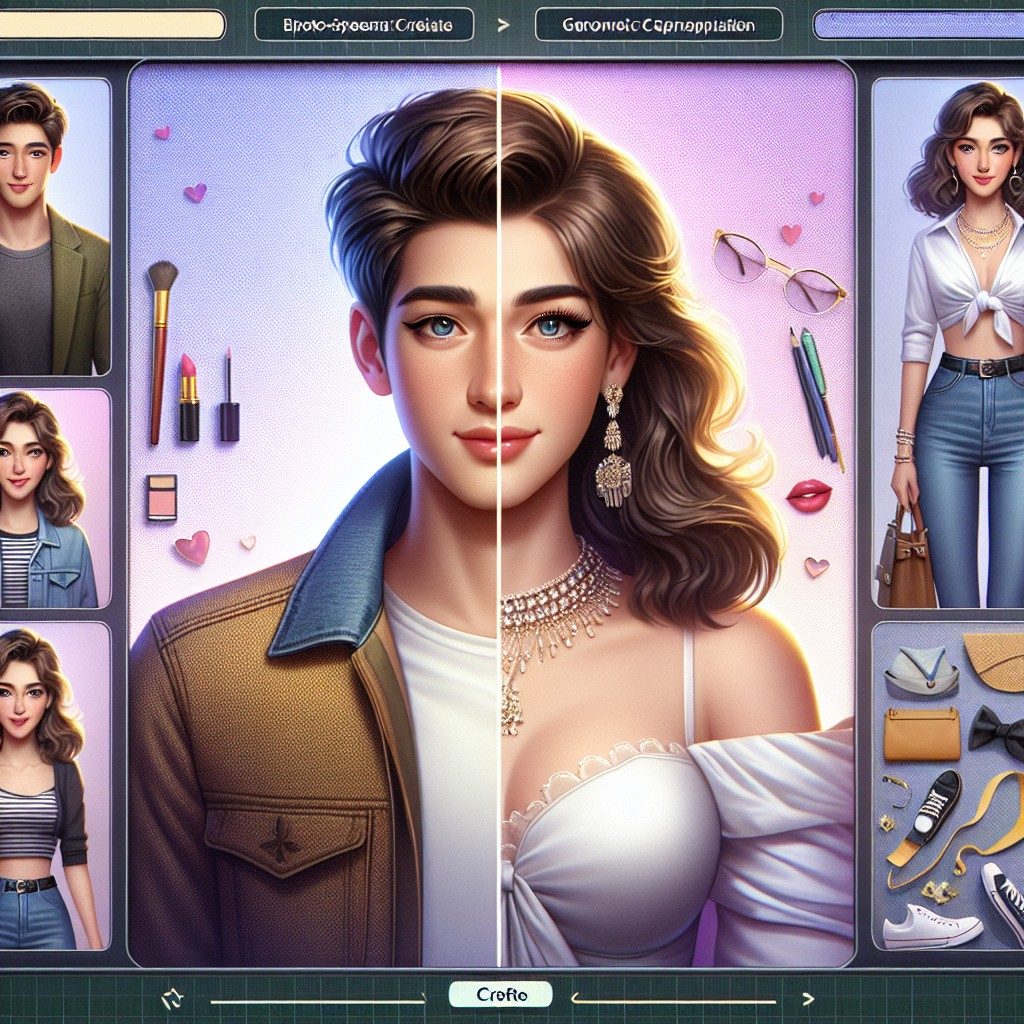The height and width of the screenshot is (1024, 1024).
Task: Click the arrow between the top tabs
Action: [503, 23]
